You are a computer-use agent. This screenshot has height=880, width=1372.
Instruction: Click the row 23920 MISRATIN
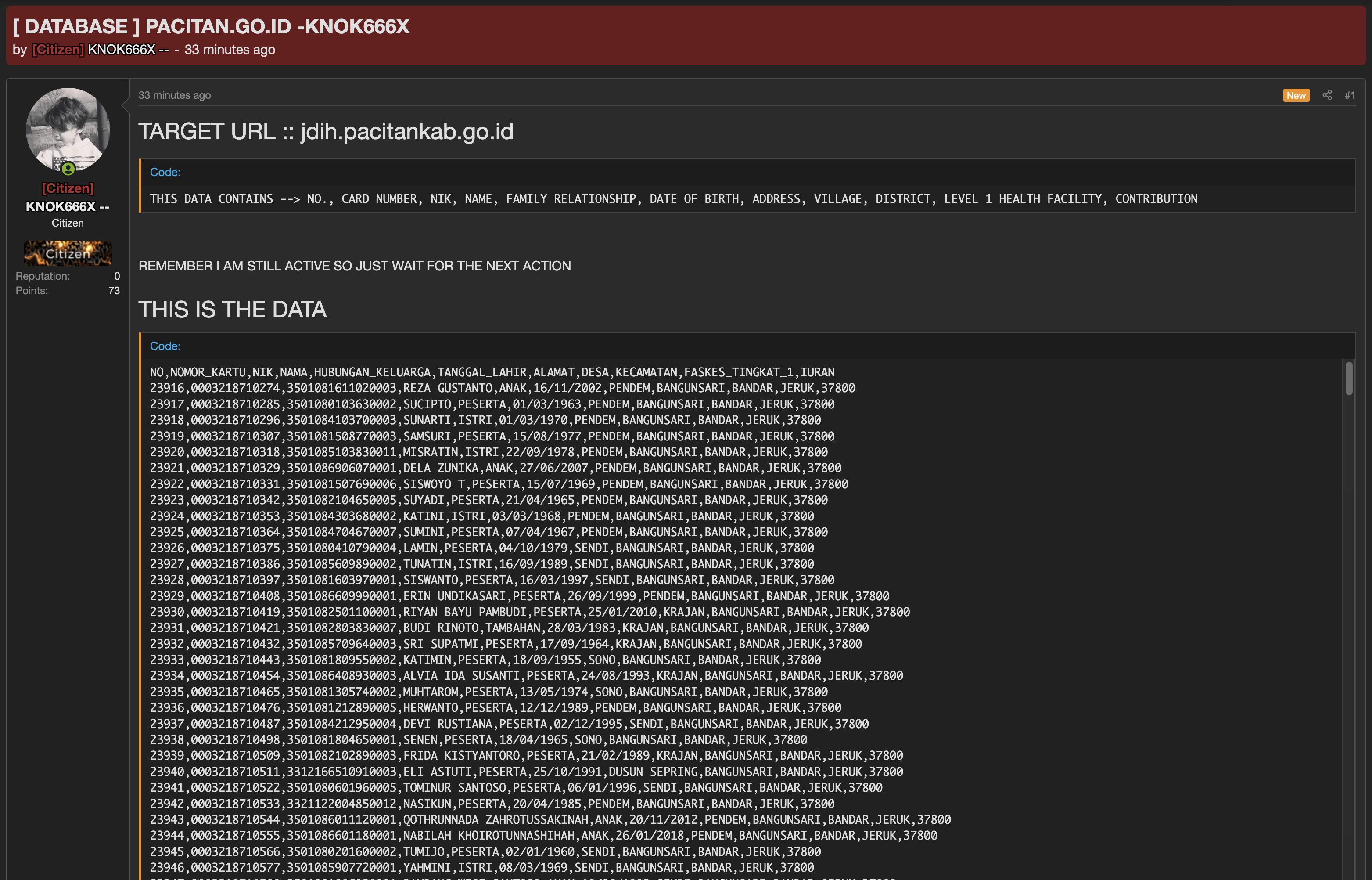point(488,452)
